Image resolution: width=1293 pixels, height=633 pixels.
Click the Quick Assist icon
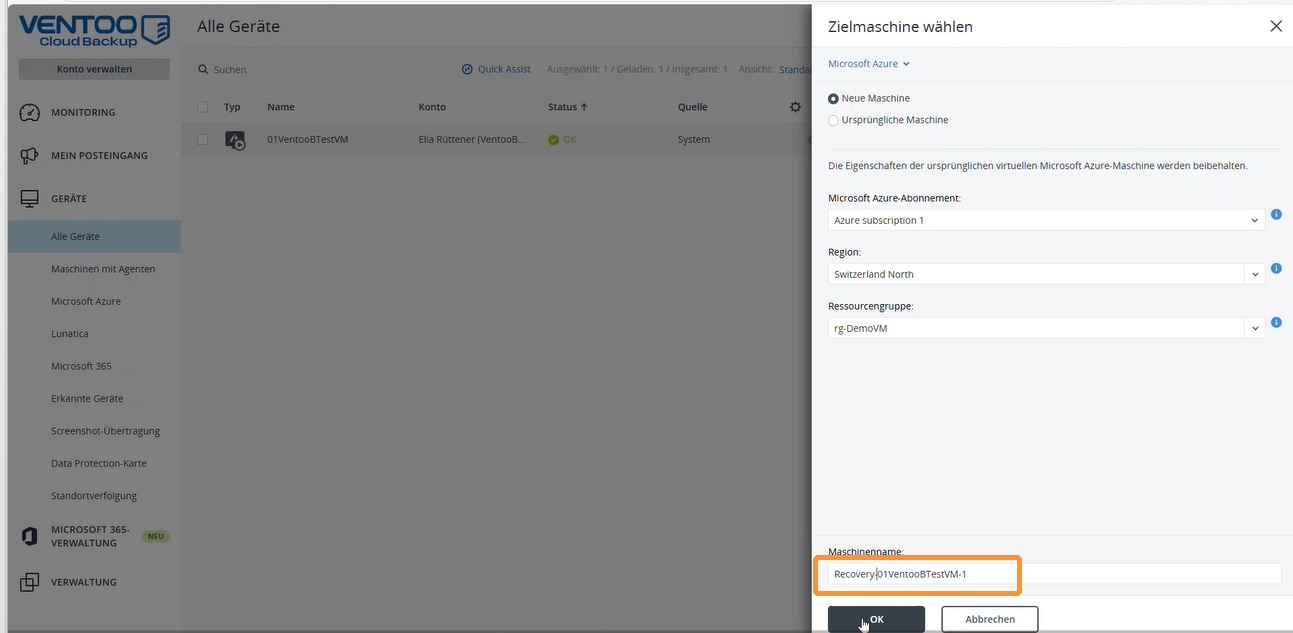[x=467, y=69]
